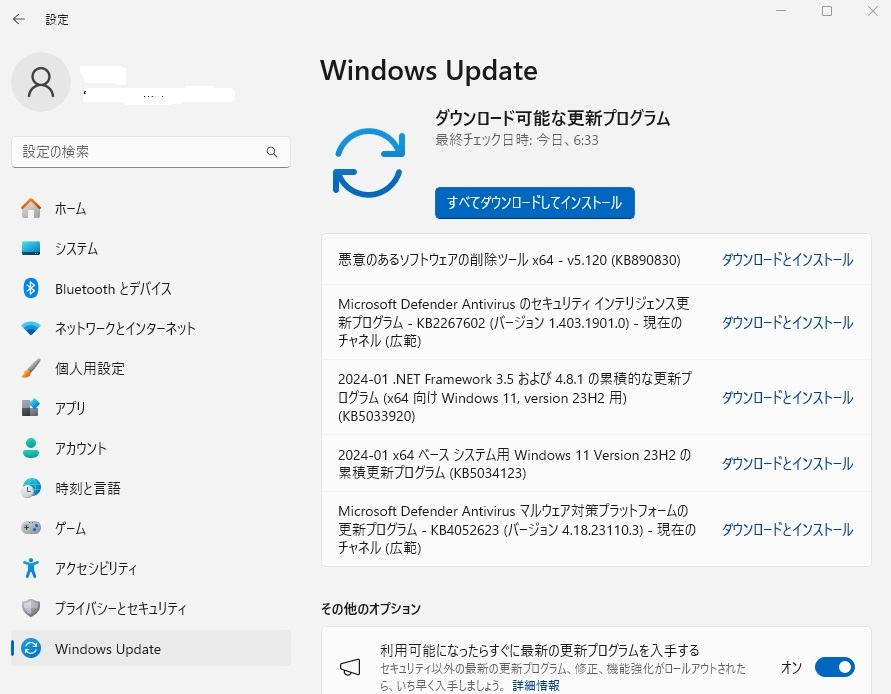Close the 設定 window
Screen dimensions: 891x694
point(873,11)
